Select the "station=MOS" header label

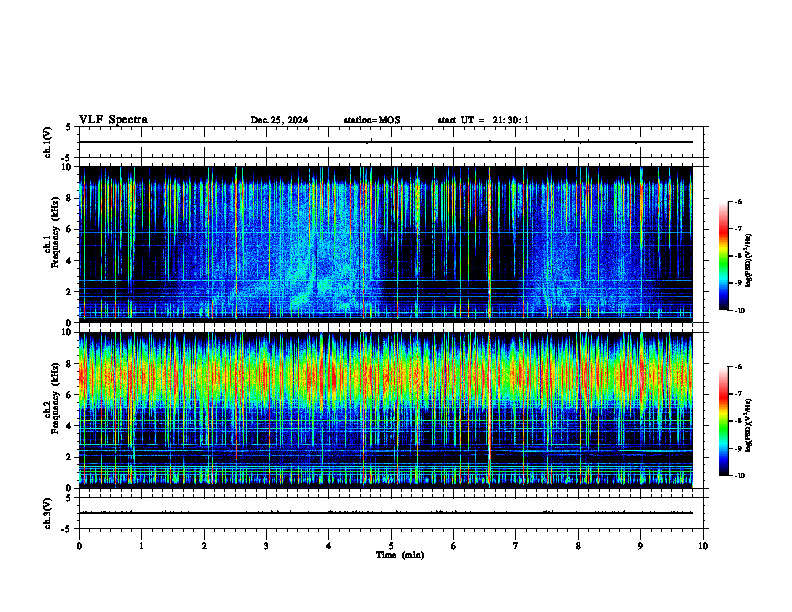coord(372,120)
